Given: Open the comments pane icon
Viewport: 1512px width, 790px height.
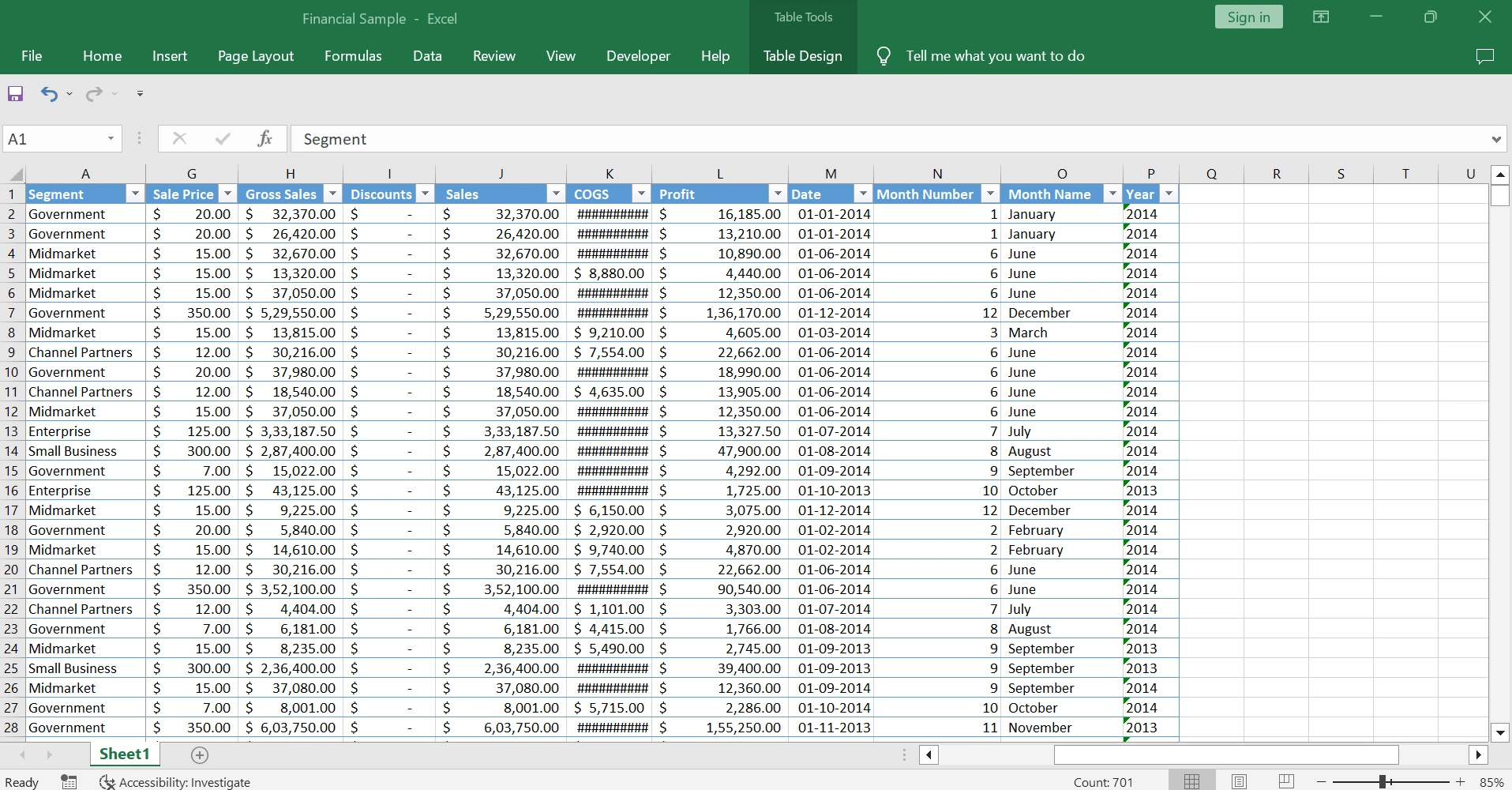Looking at the screenshot, I should coord(1484,56).
